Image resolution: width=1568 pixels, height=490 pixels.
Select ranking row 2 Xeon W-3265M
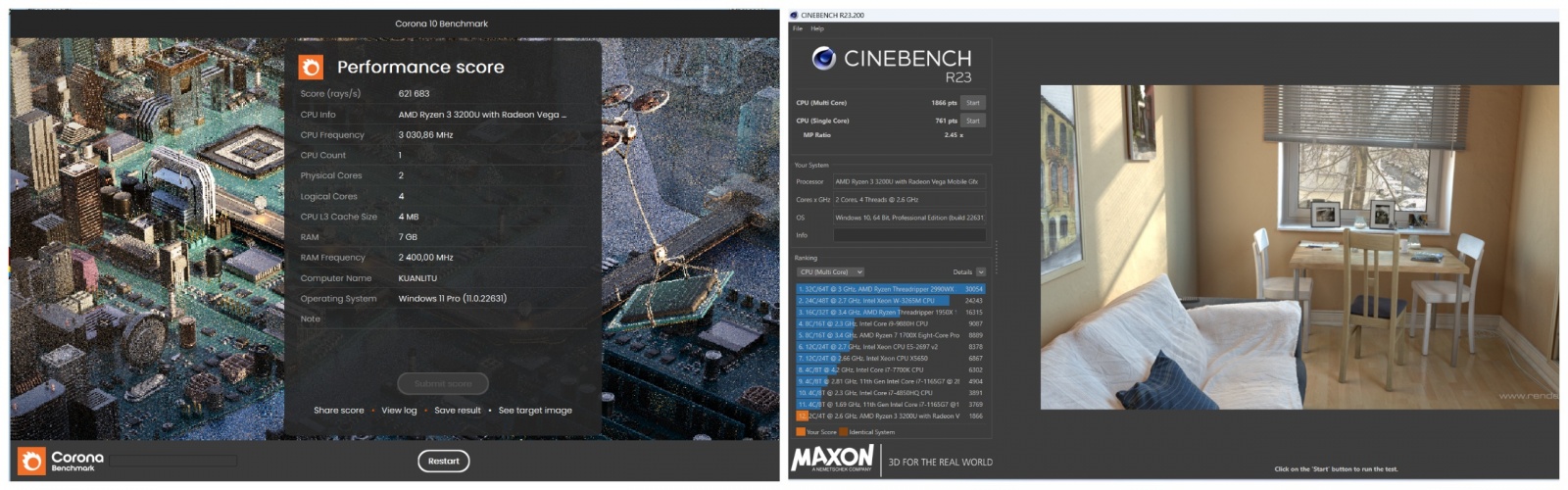891,301
